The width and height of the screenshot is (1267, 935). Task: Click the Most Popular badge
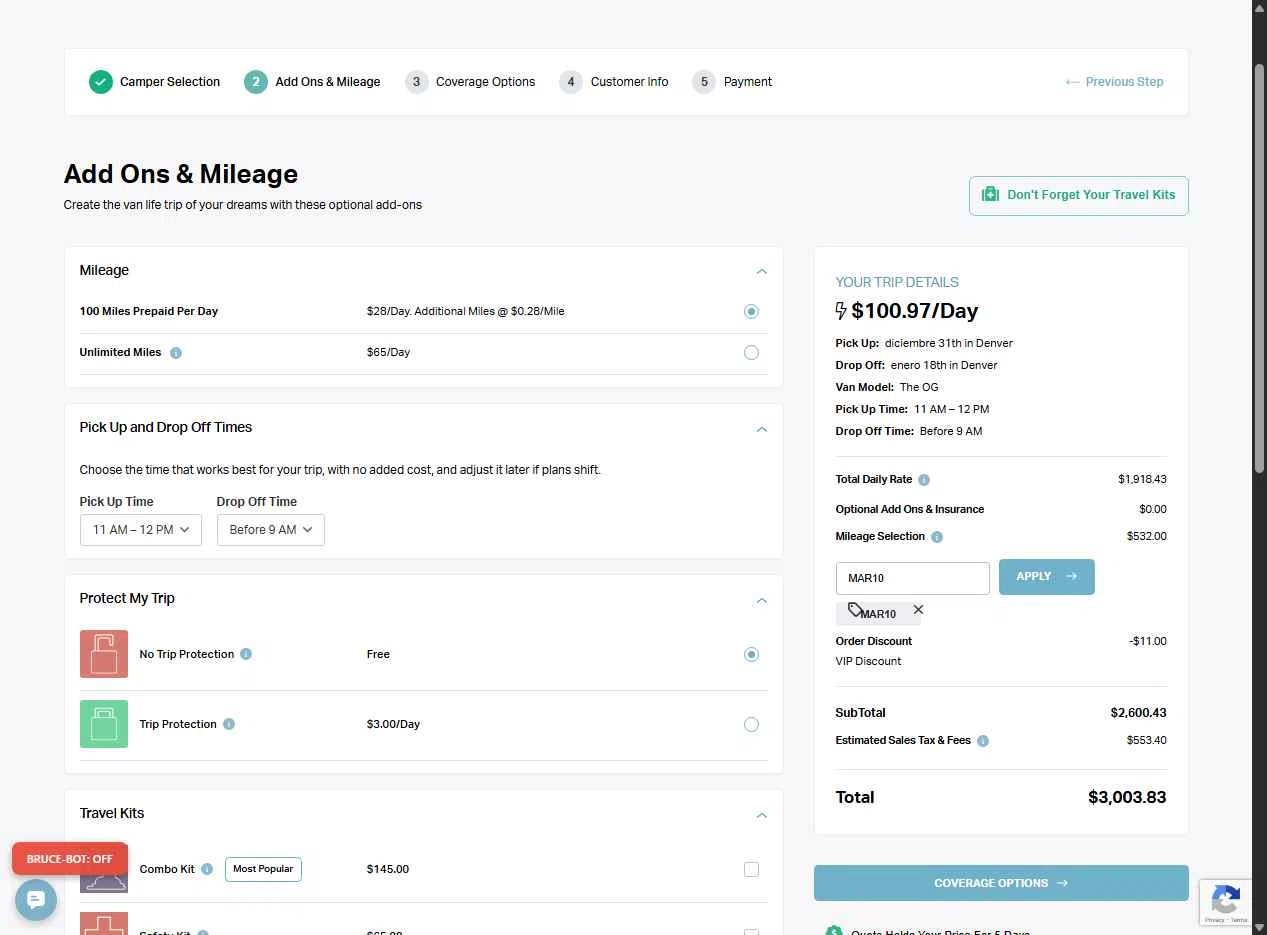click(x=263, y=869)
